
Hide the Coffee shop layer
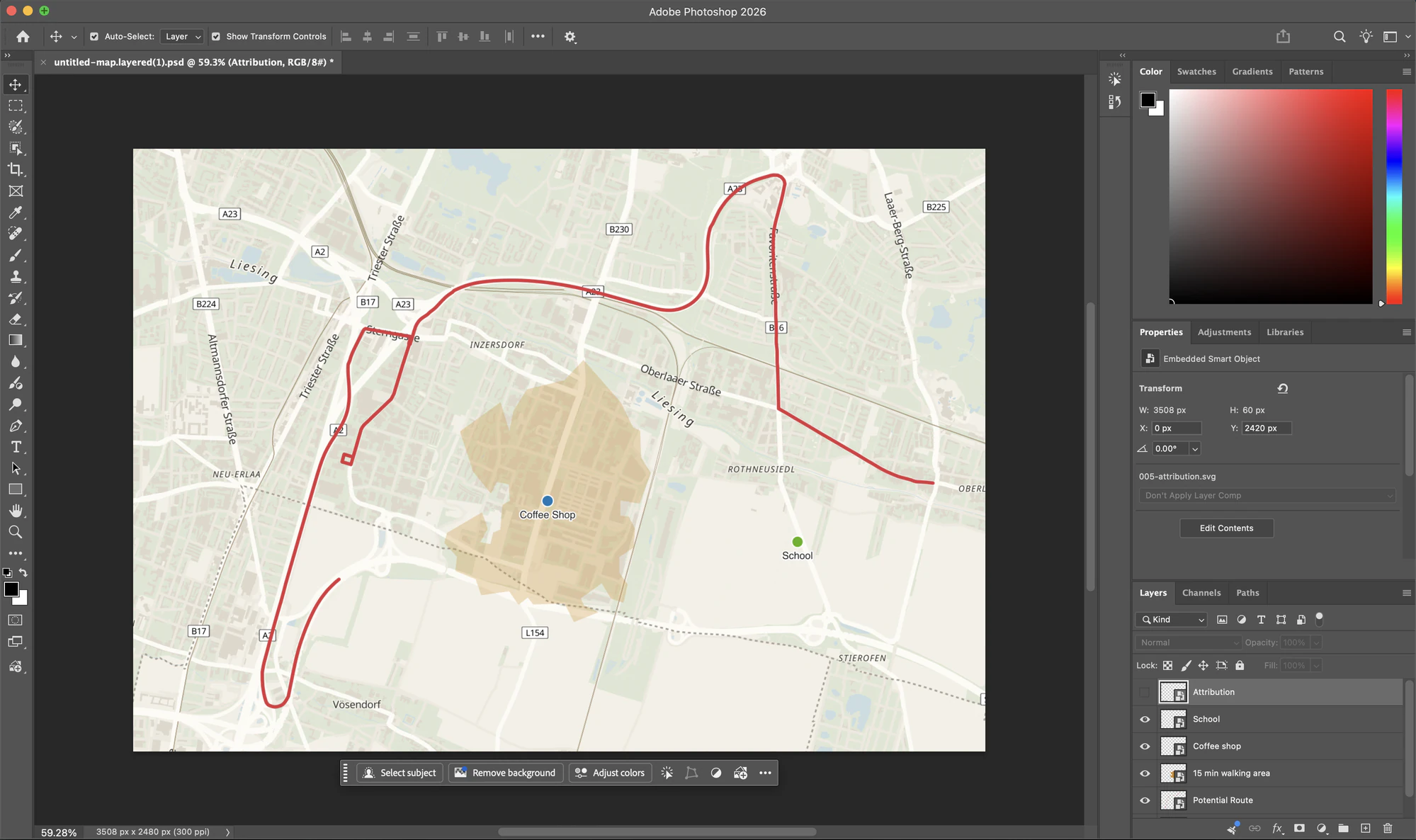[x=1145, y=746]
